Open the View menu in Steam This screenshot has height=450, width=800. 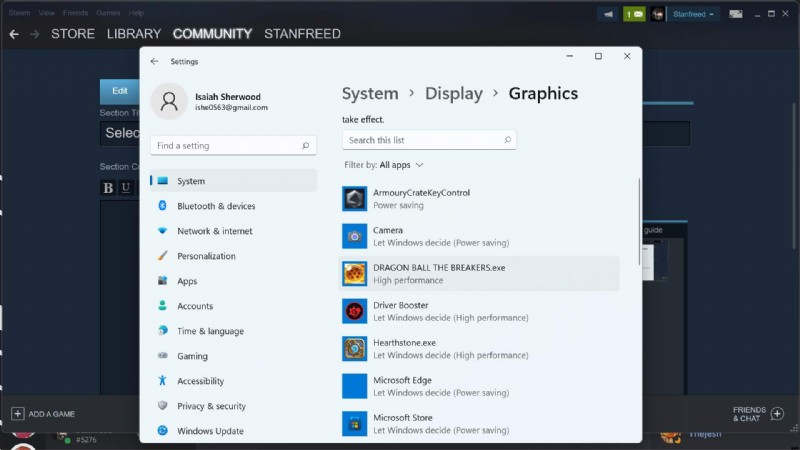click(46, 13)
